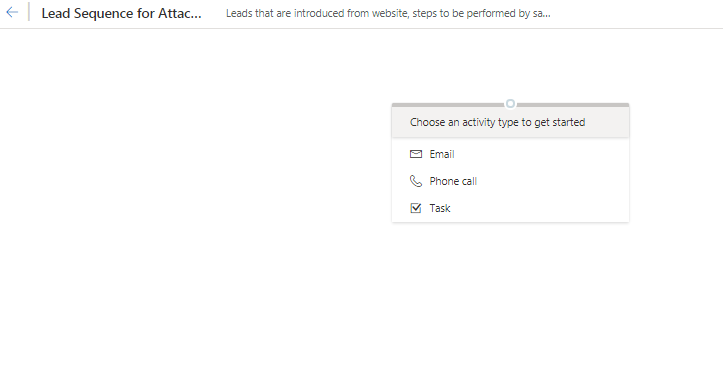
Task: Click blank canvas left of the activity card
Action: click(196, 161)
